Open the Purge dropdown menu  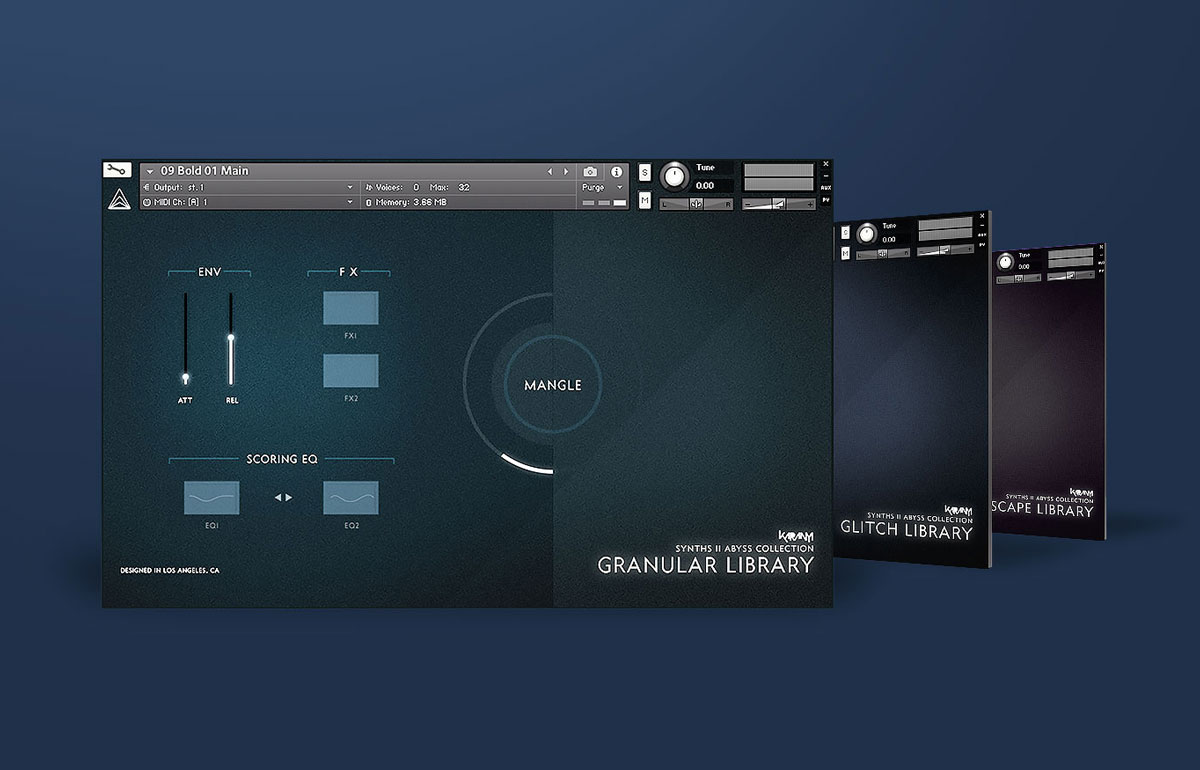(x=603, y=187)
